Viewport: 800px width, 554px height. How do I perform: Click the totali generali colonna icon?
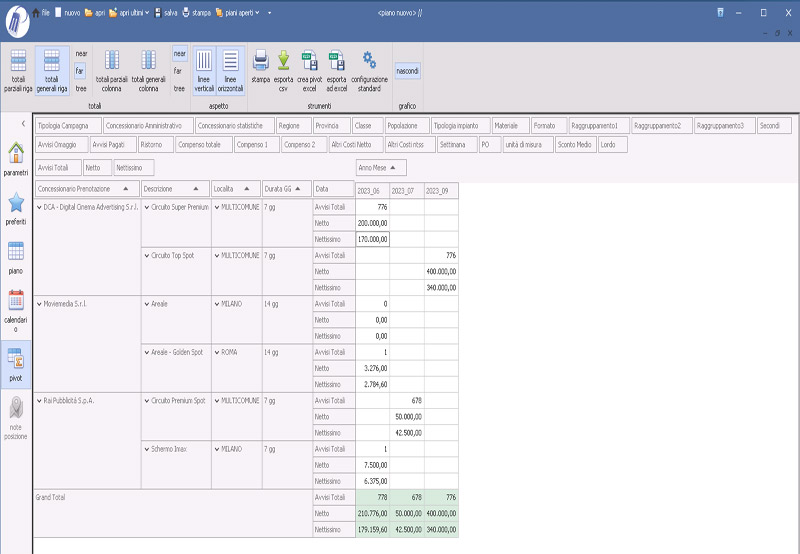pos(148,68)
